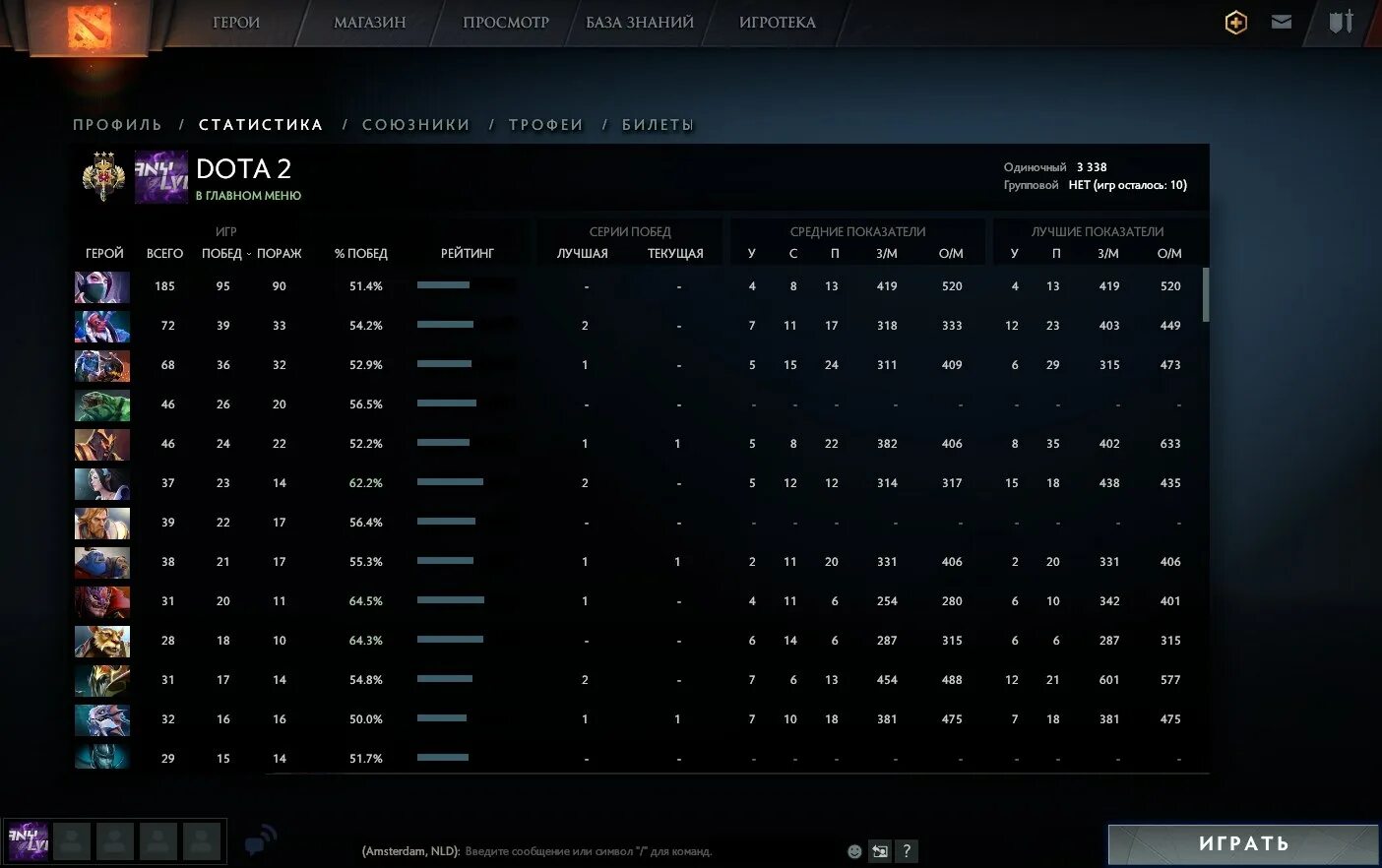Screen dimensions: 1382x868
Task: Open the Dota Plus shield icon
Action: [x=1236, y=23]
